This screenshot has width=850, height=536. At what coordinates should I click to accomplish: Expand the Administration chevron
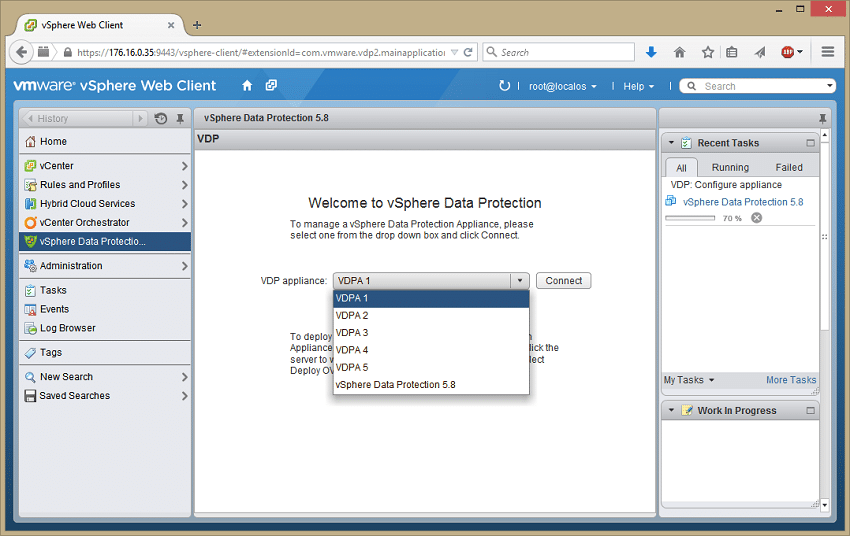pyautogui.click(x=184, y=266)
